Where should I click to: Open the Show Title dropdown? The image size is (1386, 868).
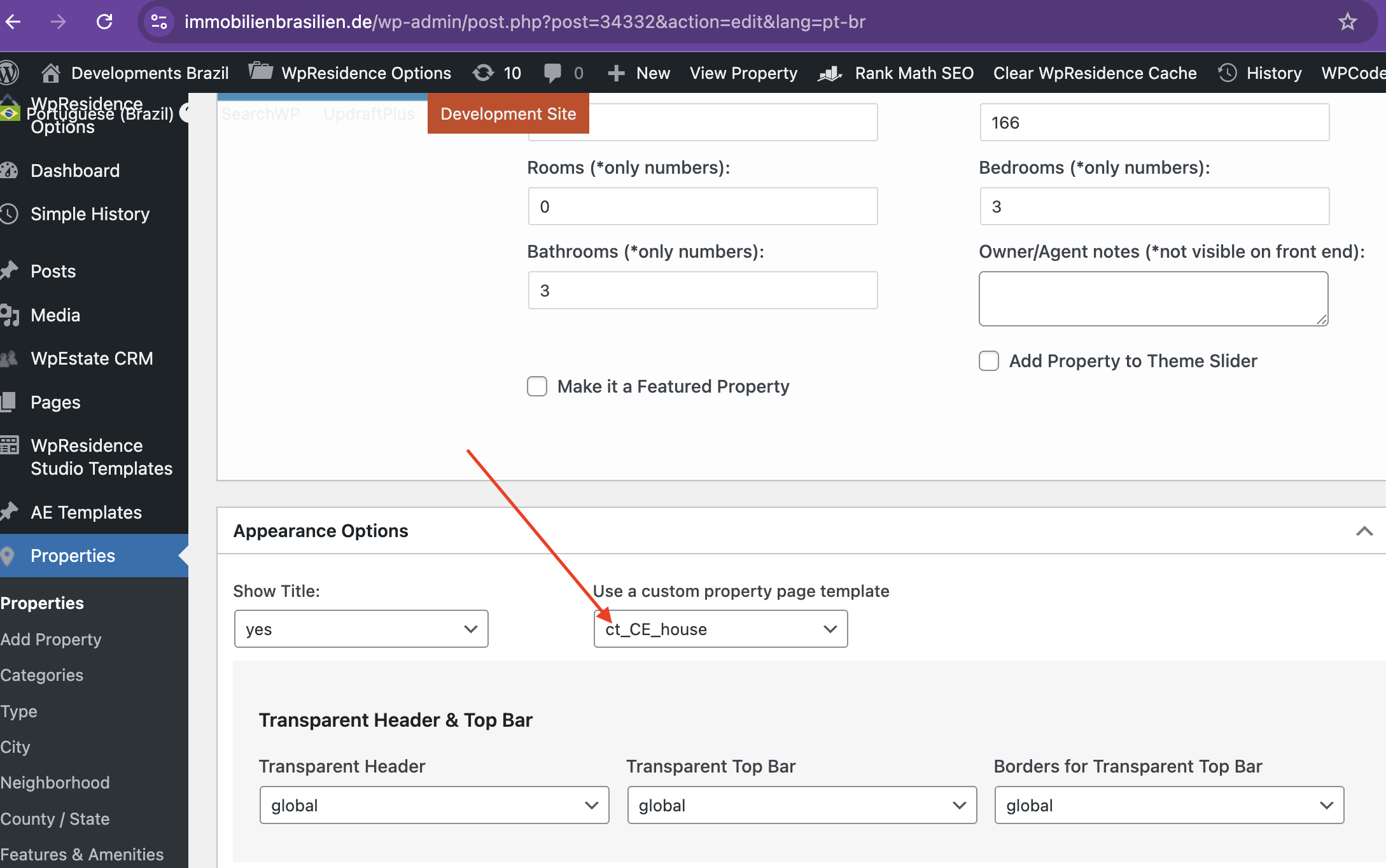click(x=361, y=629)
